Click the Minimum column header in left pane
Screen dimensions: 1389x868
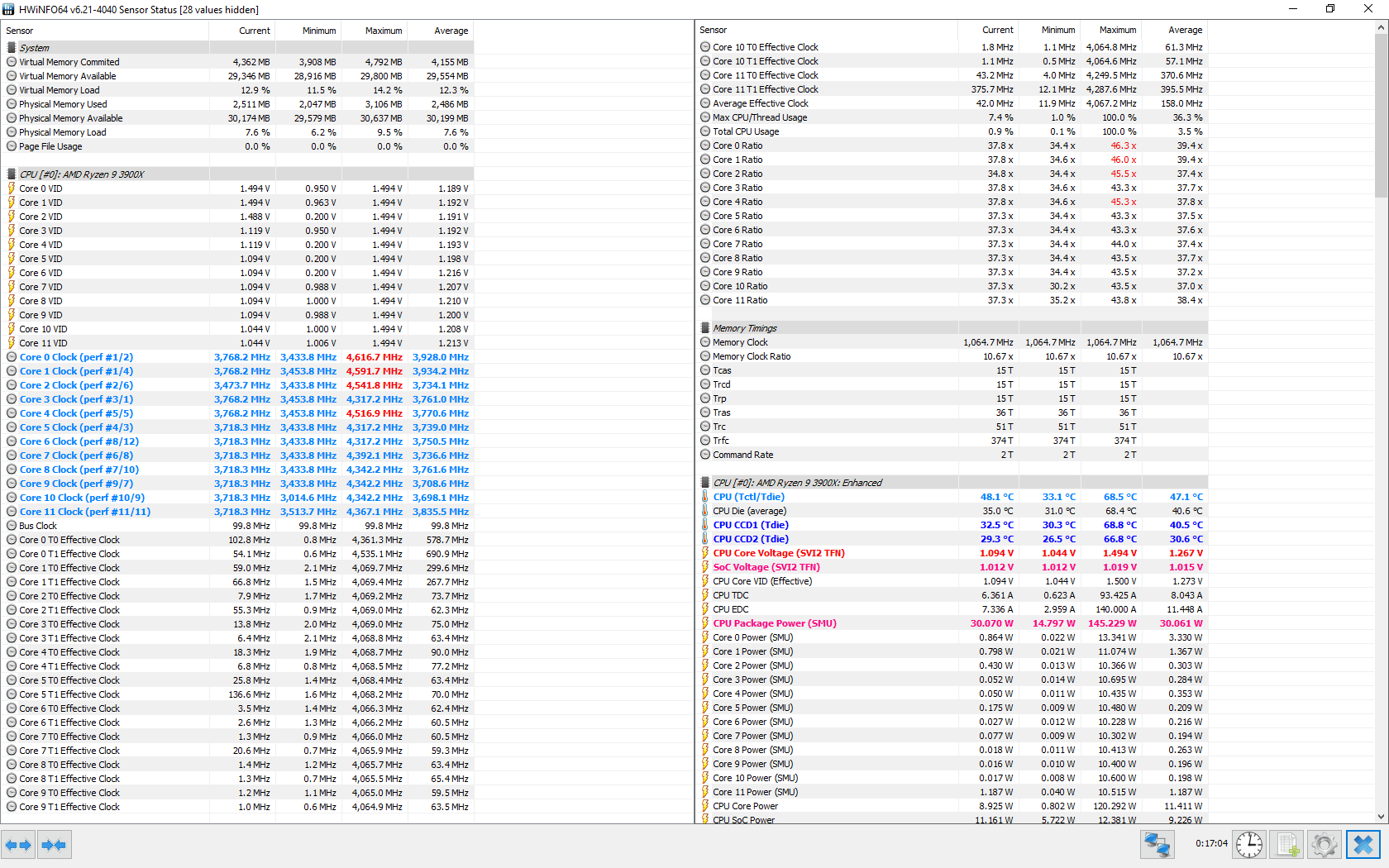308,31
